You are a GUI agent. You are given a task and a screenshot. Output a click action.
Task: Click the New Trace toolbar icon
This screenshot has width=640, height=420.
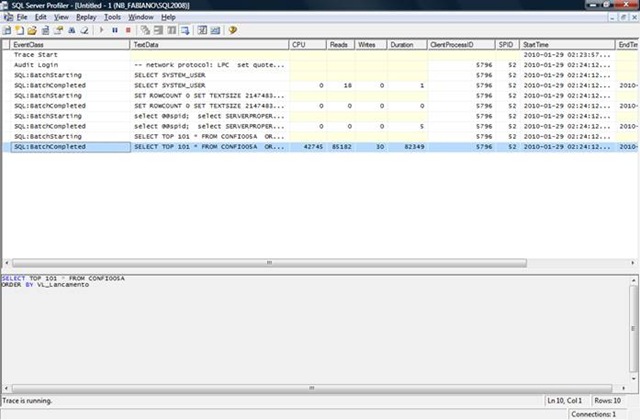point(8,31)
